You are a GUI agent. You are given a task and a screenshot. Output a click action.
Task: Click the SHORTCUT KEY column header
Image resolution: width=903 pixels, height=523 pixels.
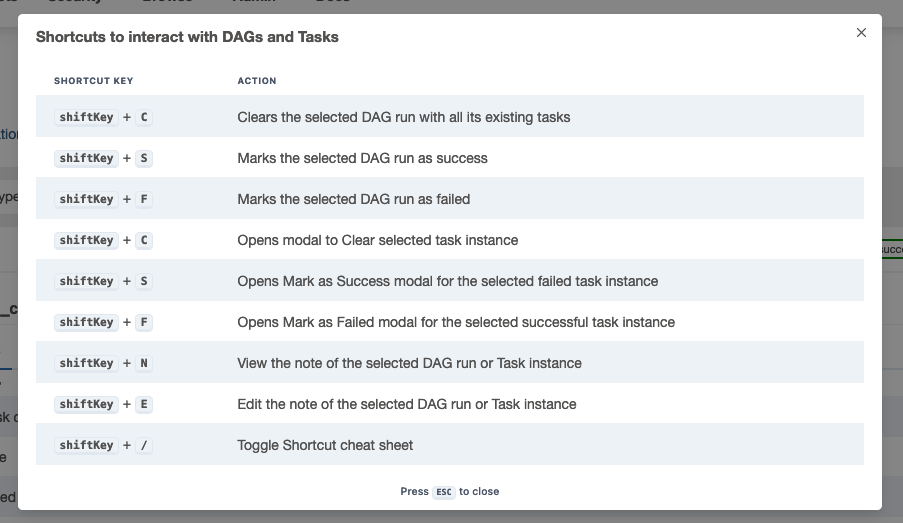[x=93, y=81]
